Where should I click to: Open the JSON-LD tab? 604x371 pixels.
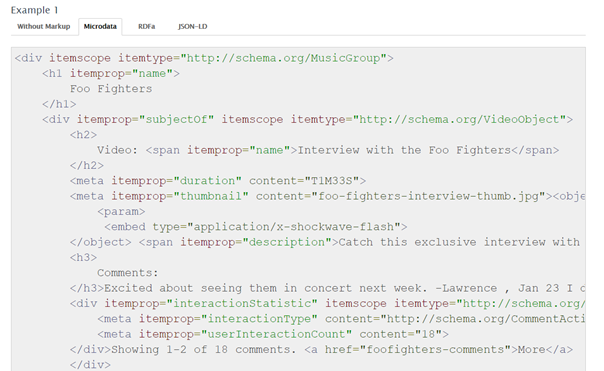coord(193,27)
